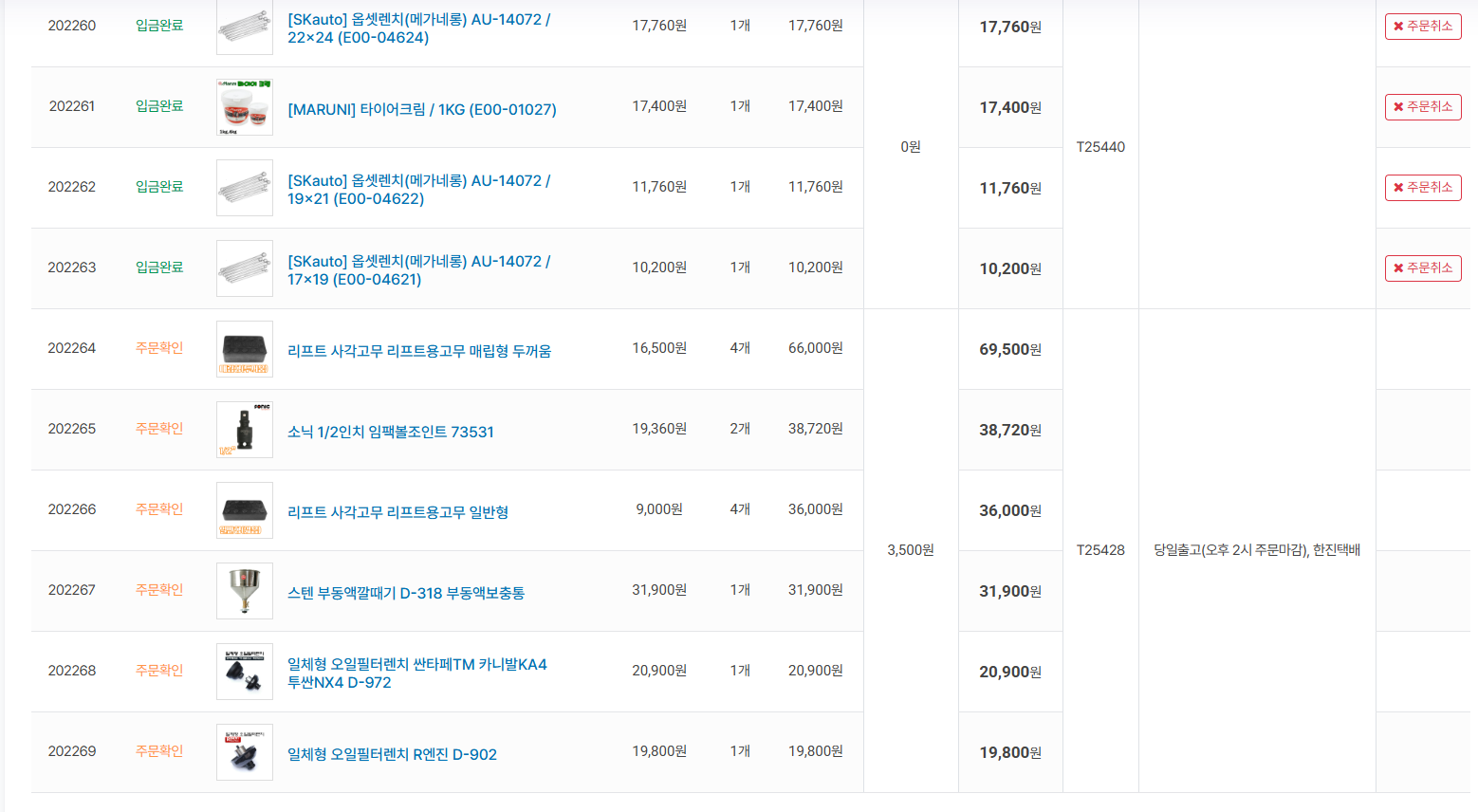Open the 일체형 오일필터렌치 R엔진 D-902 link

[x=392, y=754]
